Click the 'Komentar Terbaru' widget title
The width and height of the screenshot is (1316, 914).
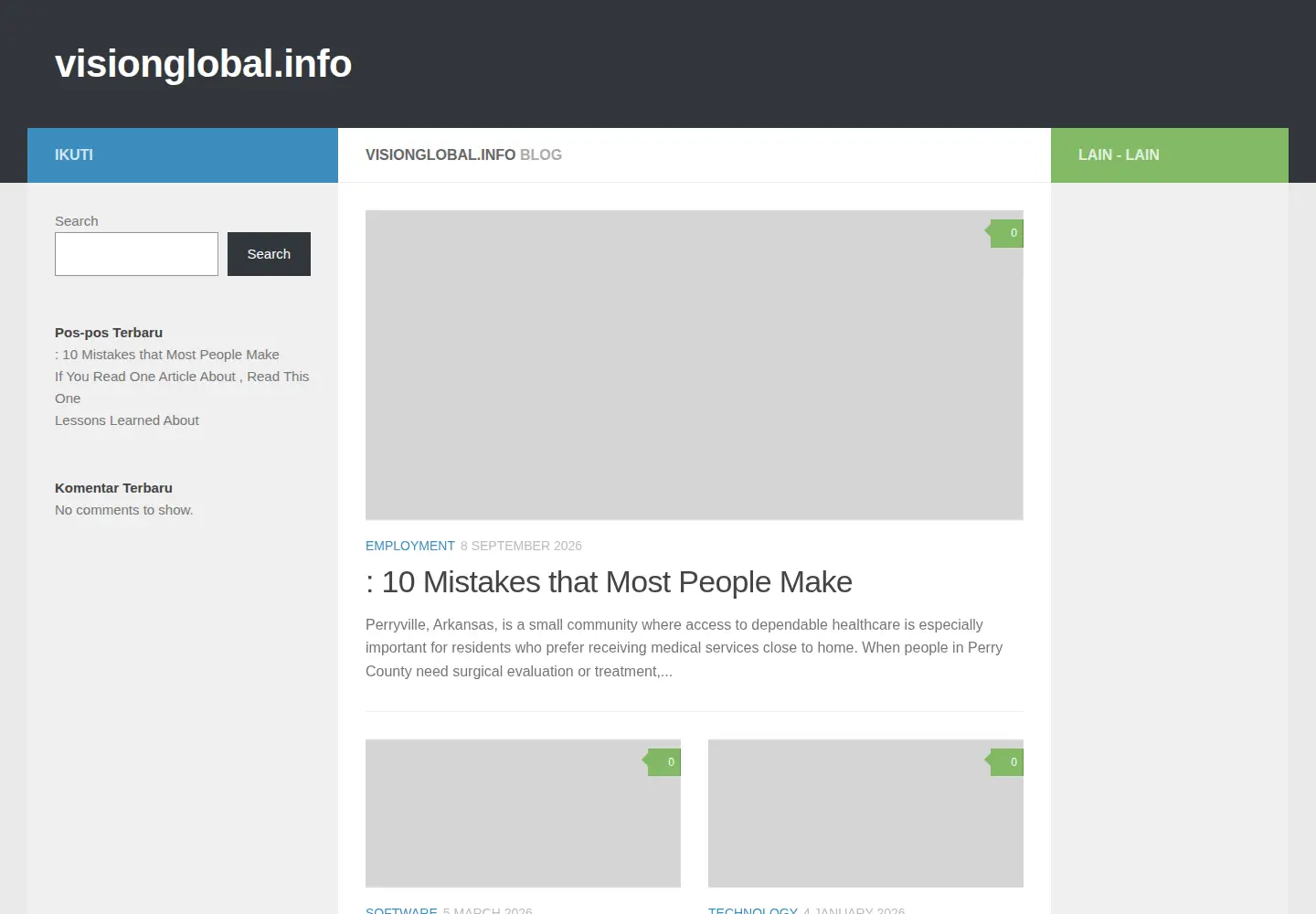pos(113,488)
